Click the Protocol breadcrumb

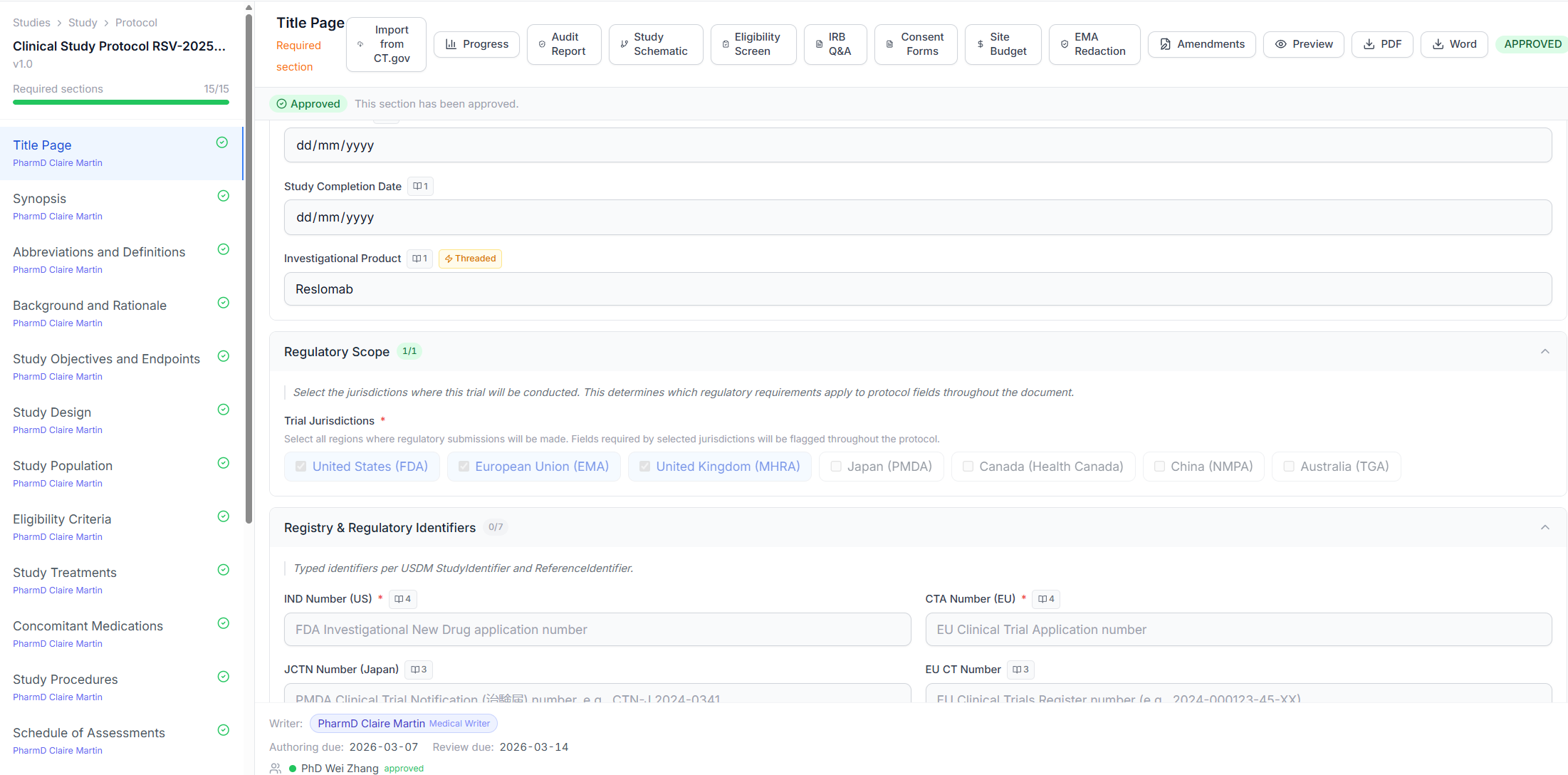pos(136,23)
